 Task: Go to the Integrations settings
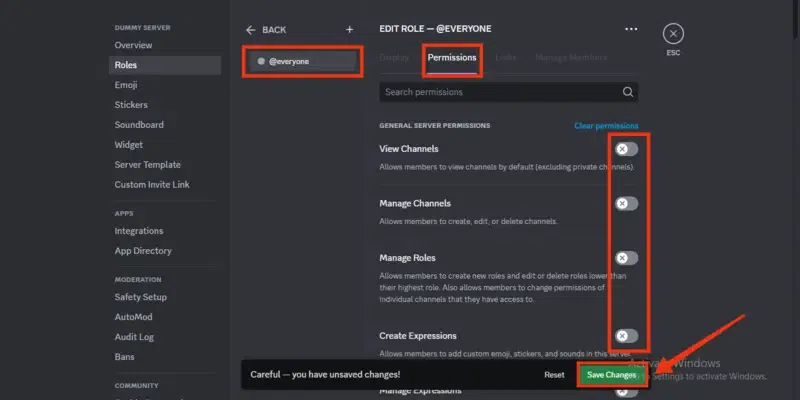(139, 231)
